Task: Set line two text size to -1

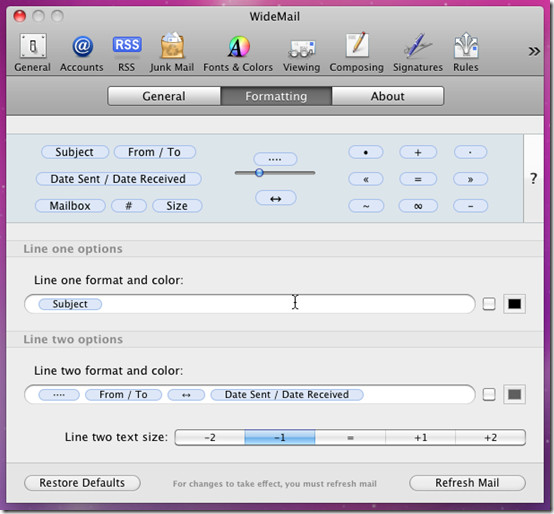Action: click(x=280, y=438)
